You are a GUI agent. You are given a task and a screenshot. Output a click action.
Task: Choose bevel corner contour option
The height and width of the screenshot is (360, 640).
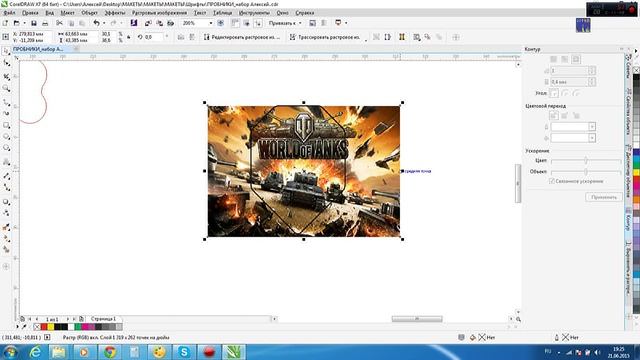576,93
